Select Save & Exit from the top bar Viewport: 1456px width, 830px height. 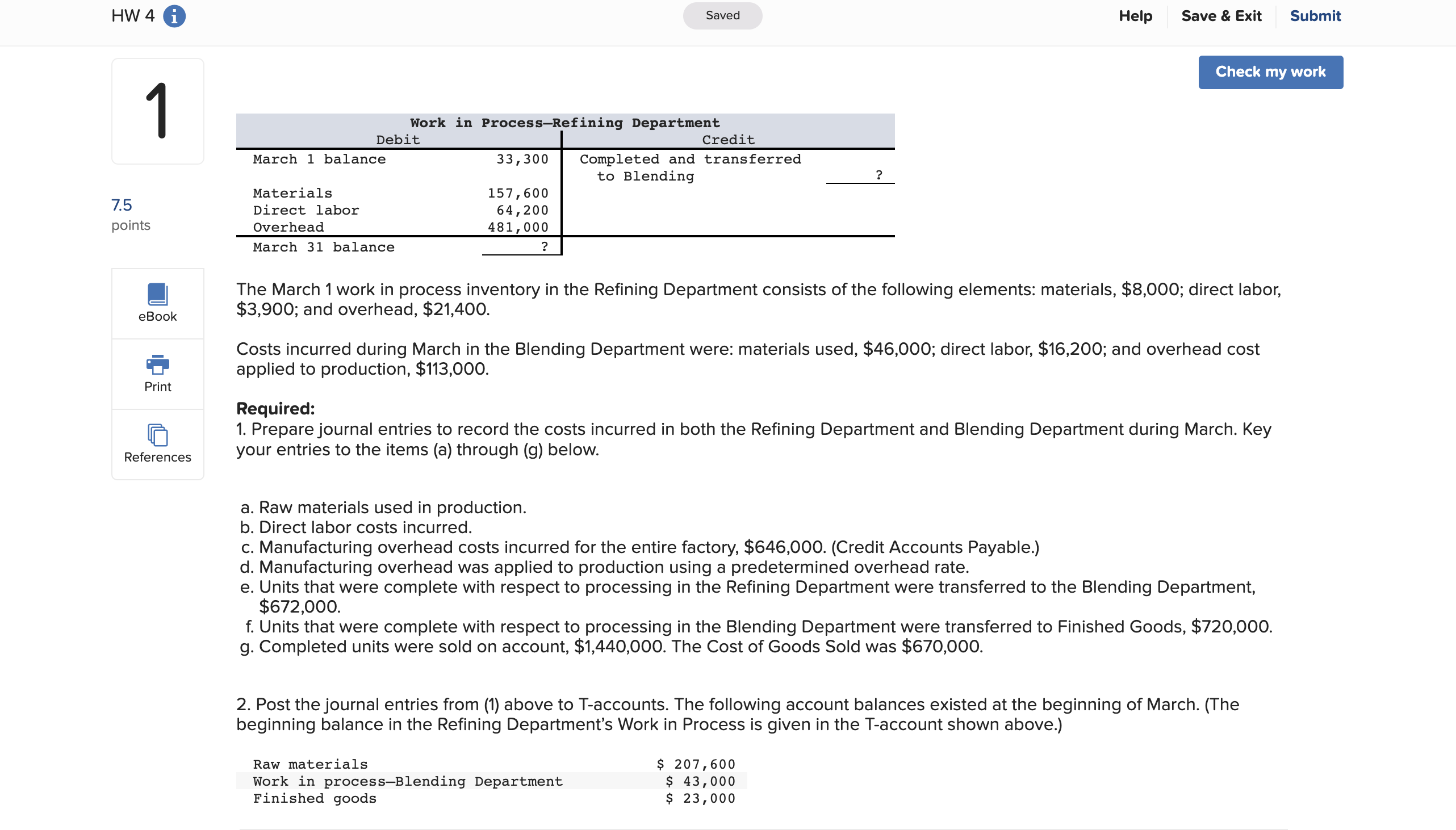(x=1221, y=15)
